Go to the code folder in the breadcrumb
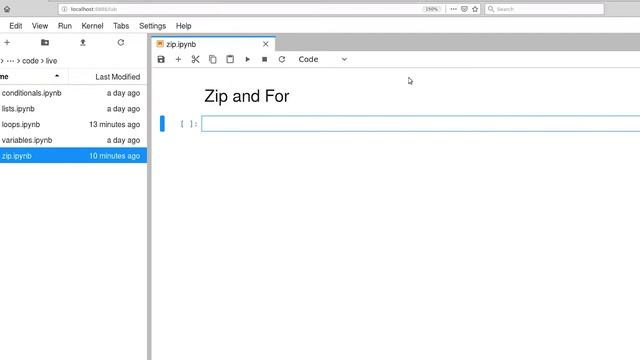 click(30, 61)
